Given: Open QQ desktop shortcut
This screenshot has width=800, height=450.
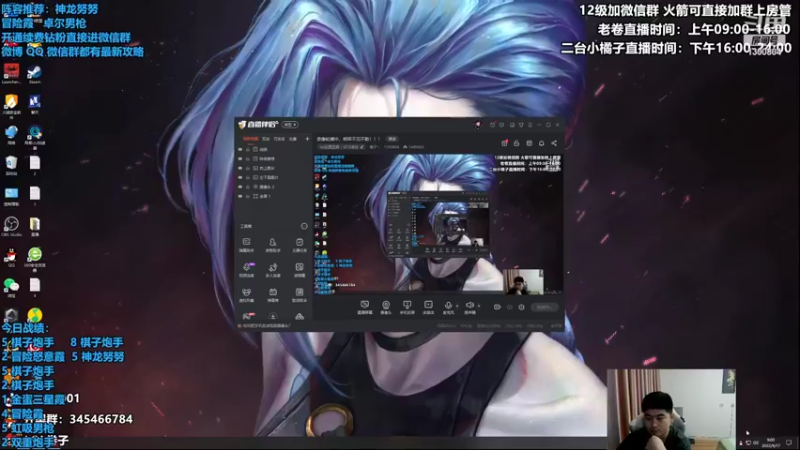Looking at the screenshot, I should tap(11, 257).
